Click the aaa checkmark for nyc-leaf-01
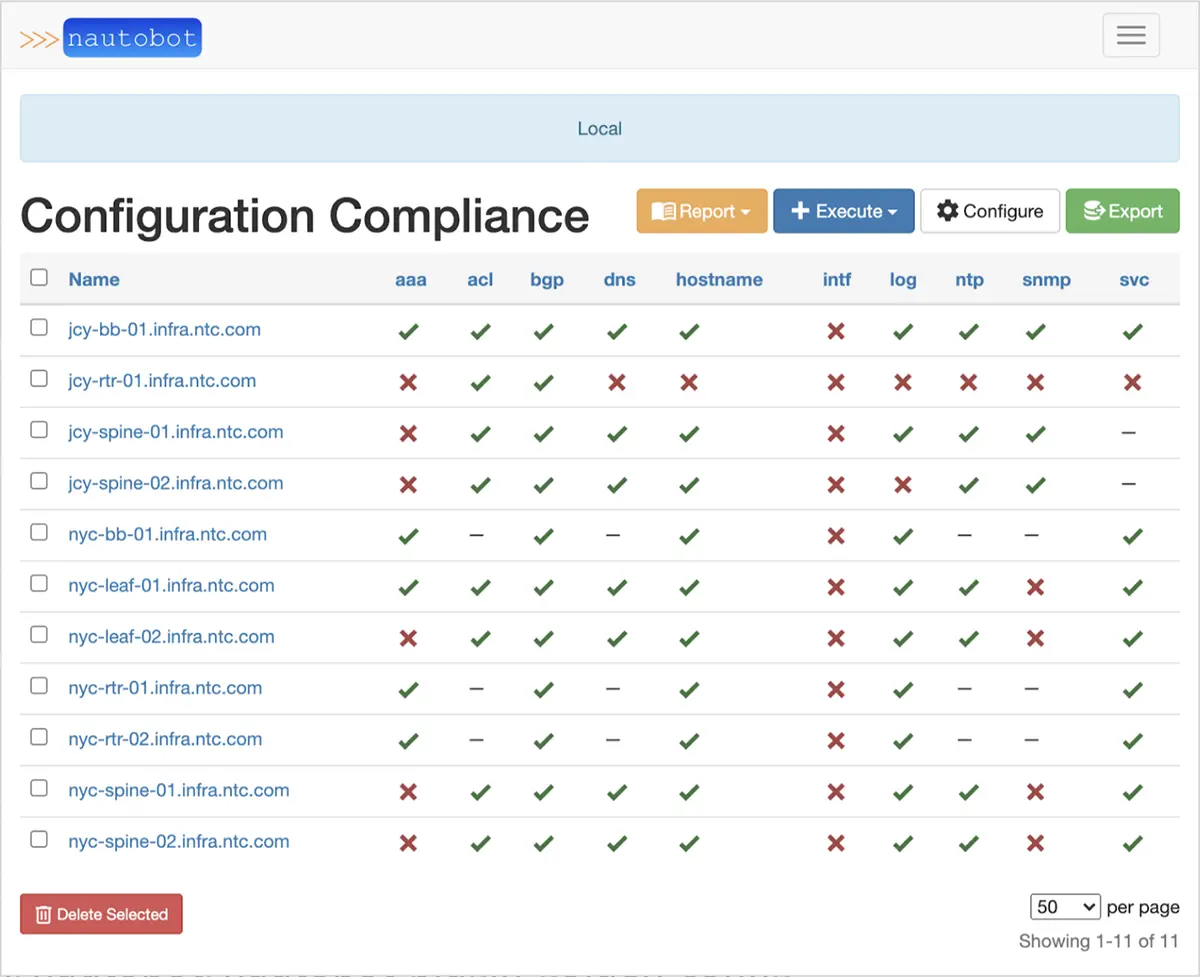This screenshot has height=977, width=1200. pos(408,587)
